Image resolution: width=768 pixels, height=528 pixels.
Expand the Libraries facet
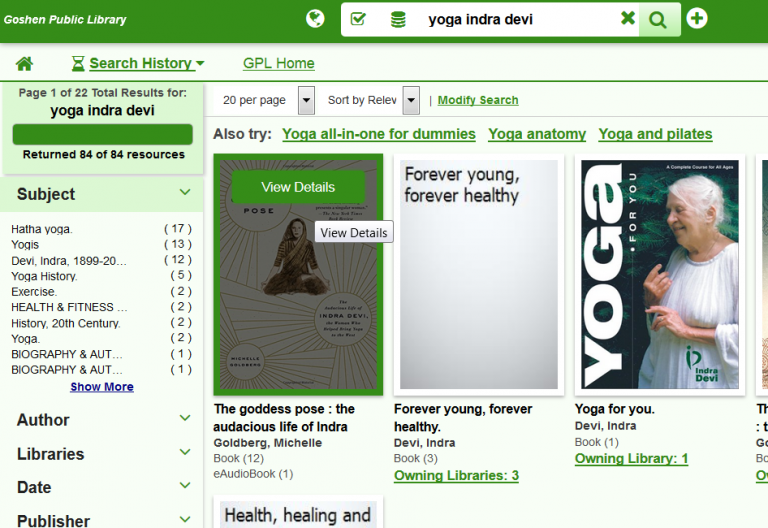tap(185, 452)
